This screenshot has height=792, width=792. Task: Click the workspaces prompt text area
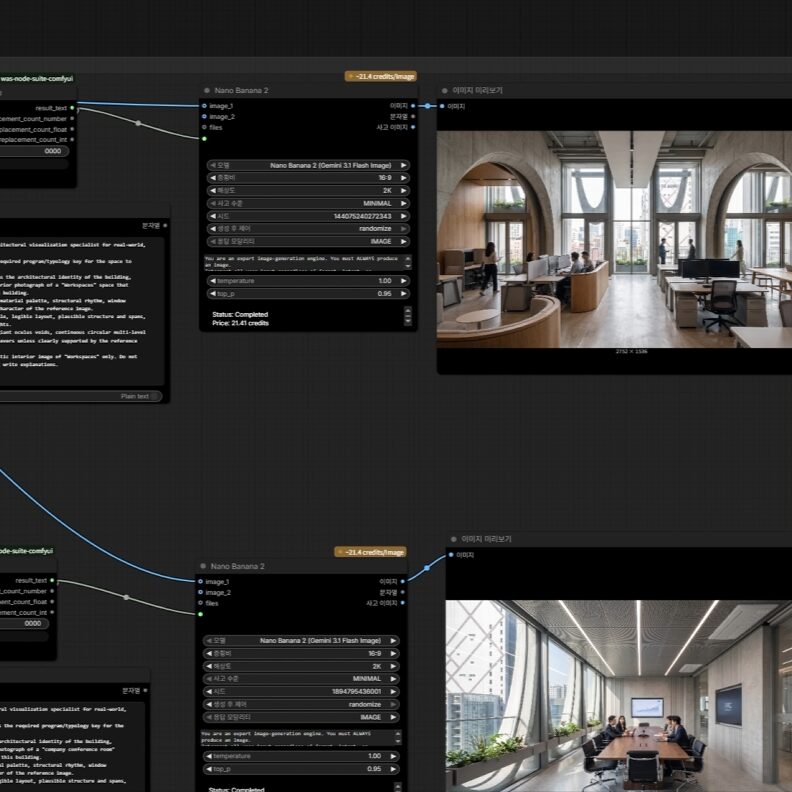(x=82, y=311)
